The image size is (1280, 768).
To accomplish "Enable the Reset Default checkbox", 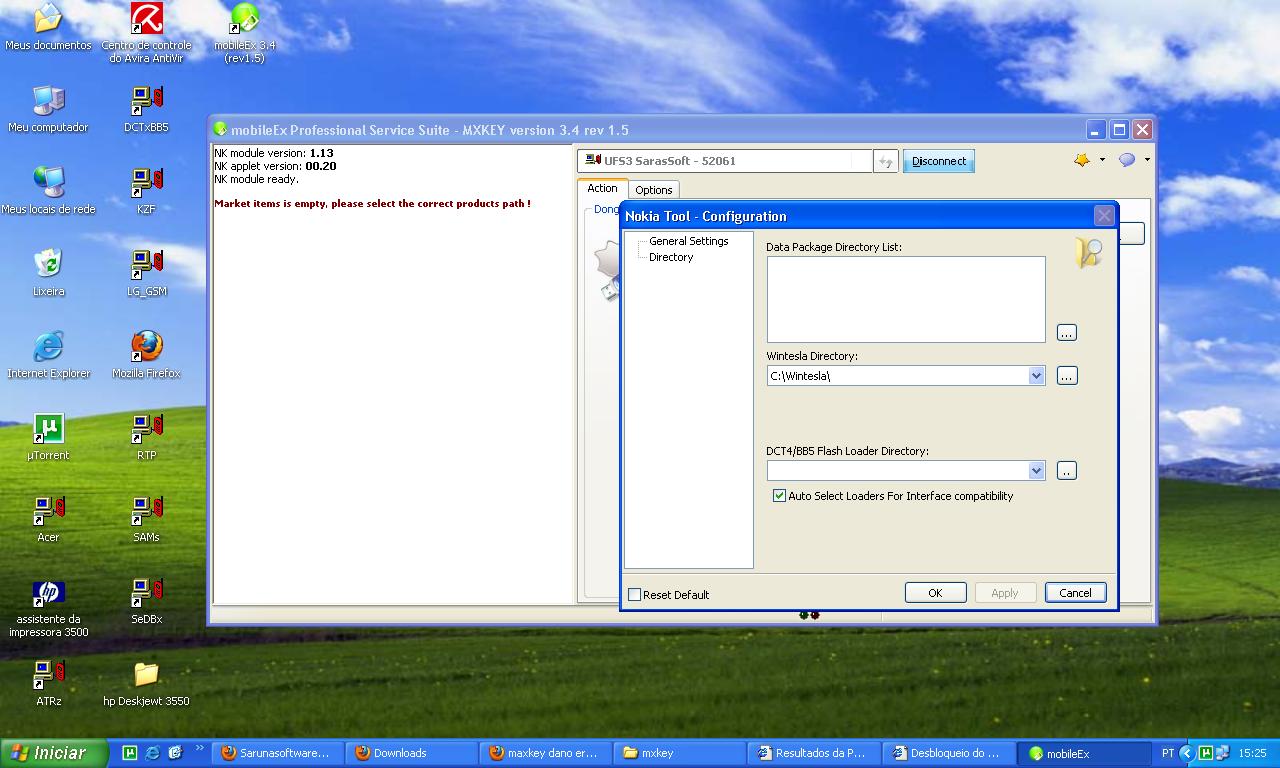I will click(x=634, y=594).
